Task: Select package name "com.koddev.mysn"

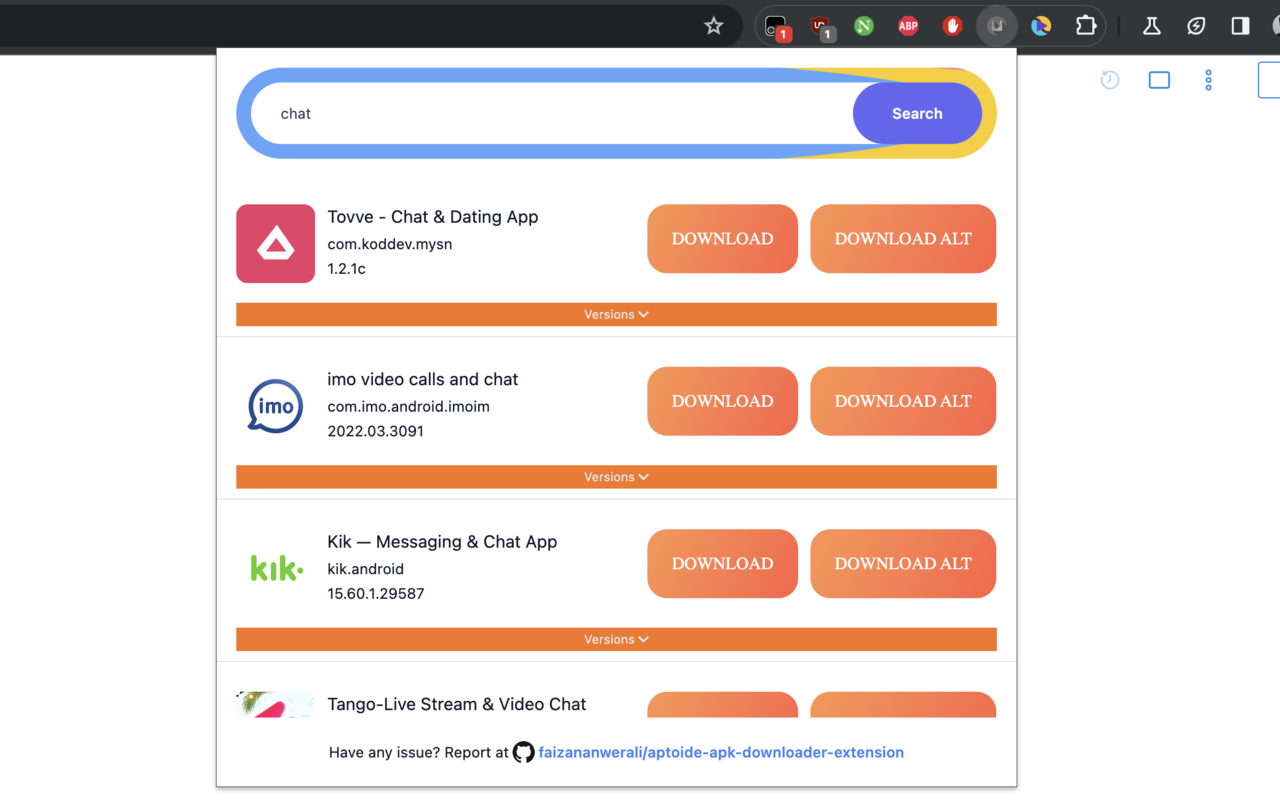Action: coord(390,244)
